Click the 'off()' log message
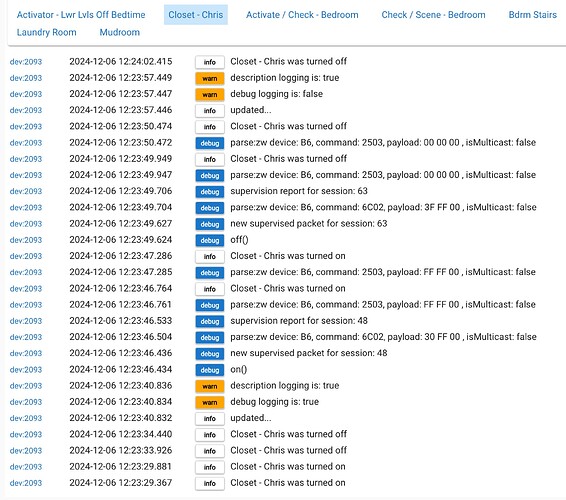This screenshot has height=500, width=566. pos(239,240)
